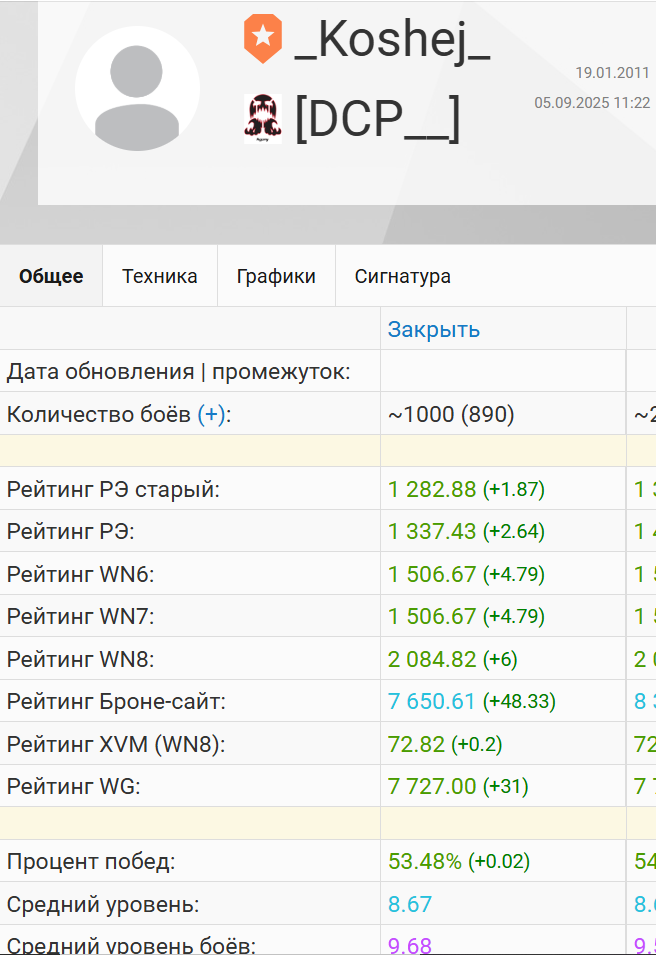The image size is (656, 955).
Task: Click the Средний уровень value 8.67
Action: click(410, 904)
